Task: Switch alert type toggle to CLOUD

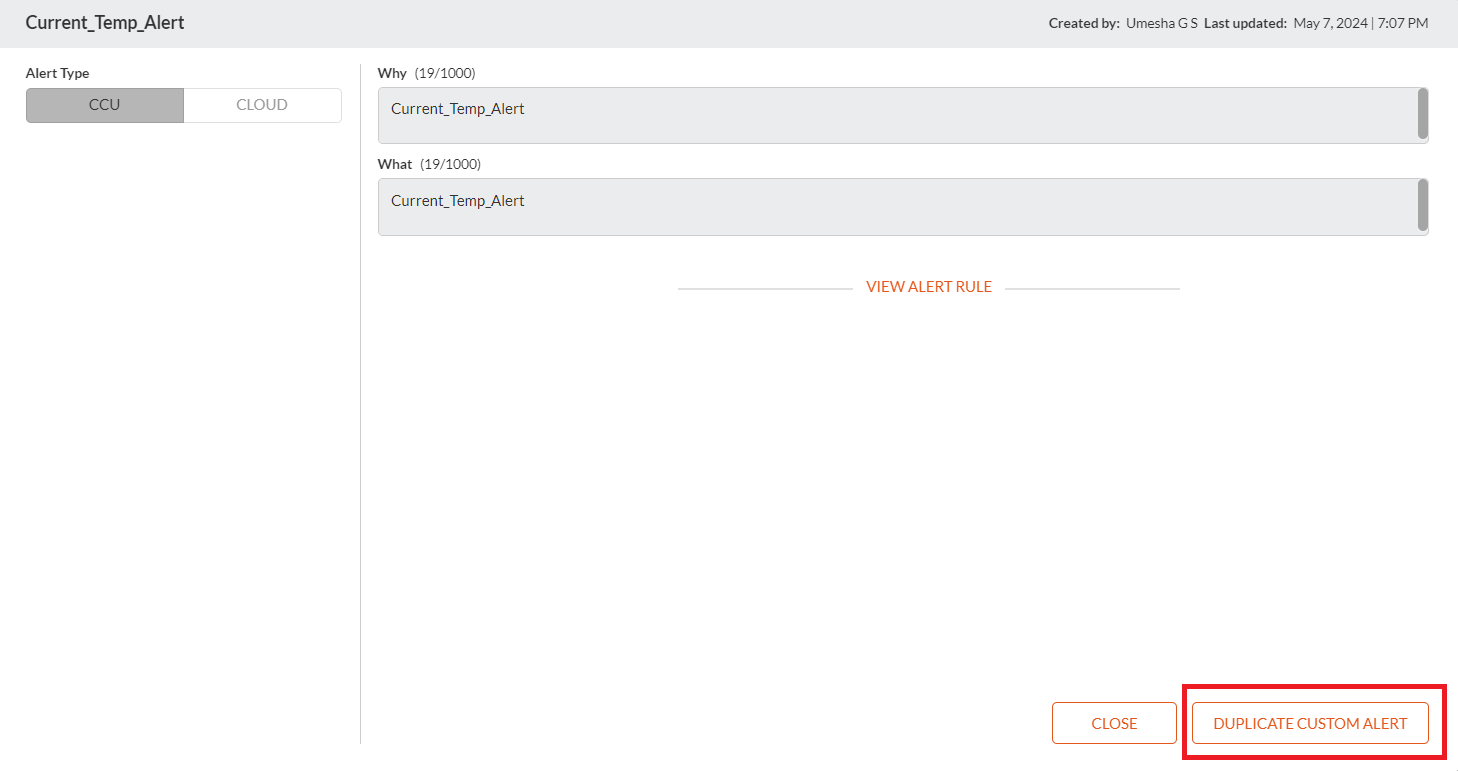Action: point(261,104)
